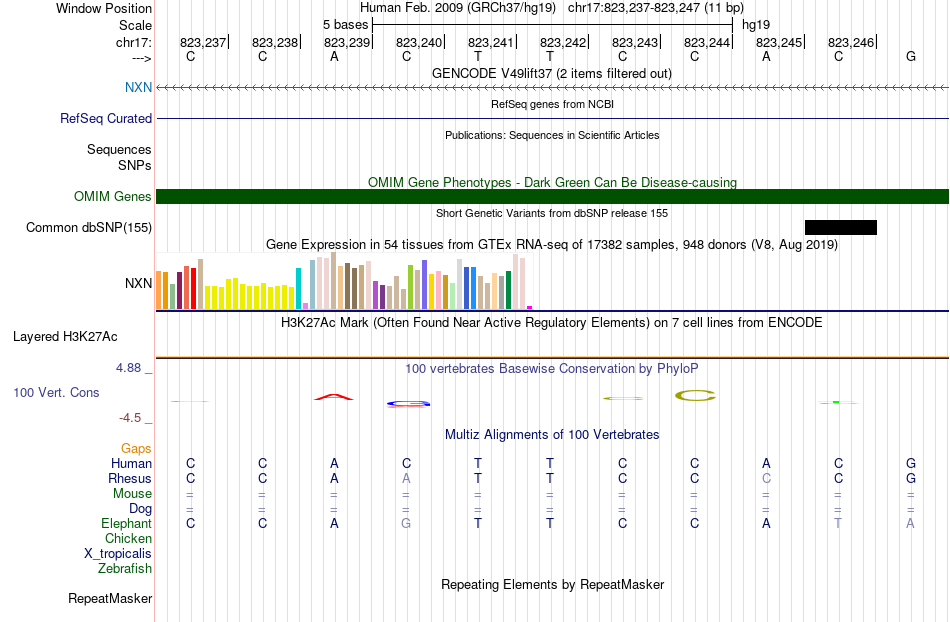The height and width of the screenshot is (622, 950).
Task: Select the Dog species label
Action: point(140,509)
